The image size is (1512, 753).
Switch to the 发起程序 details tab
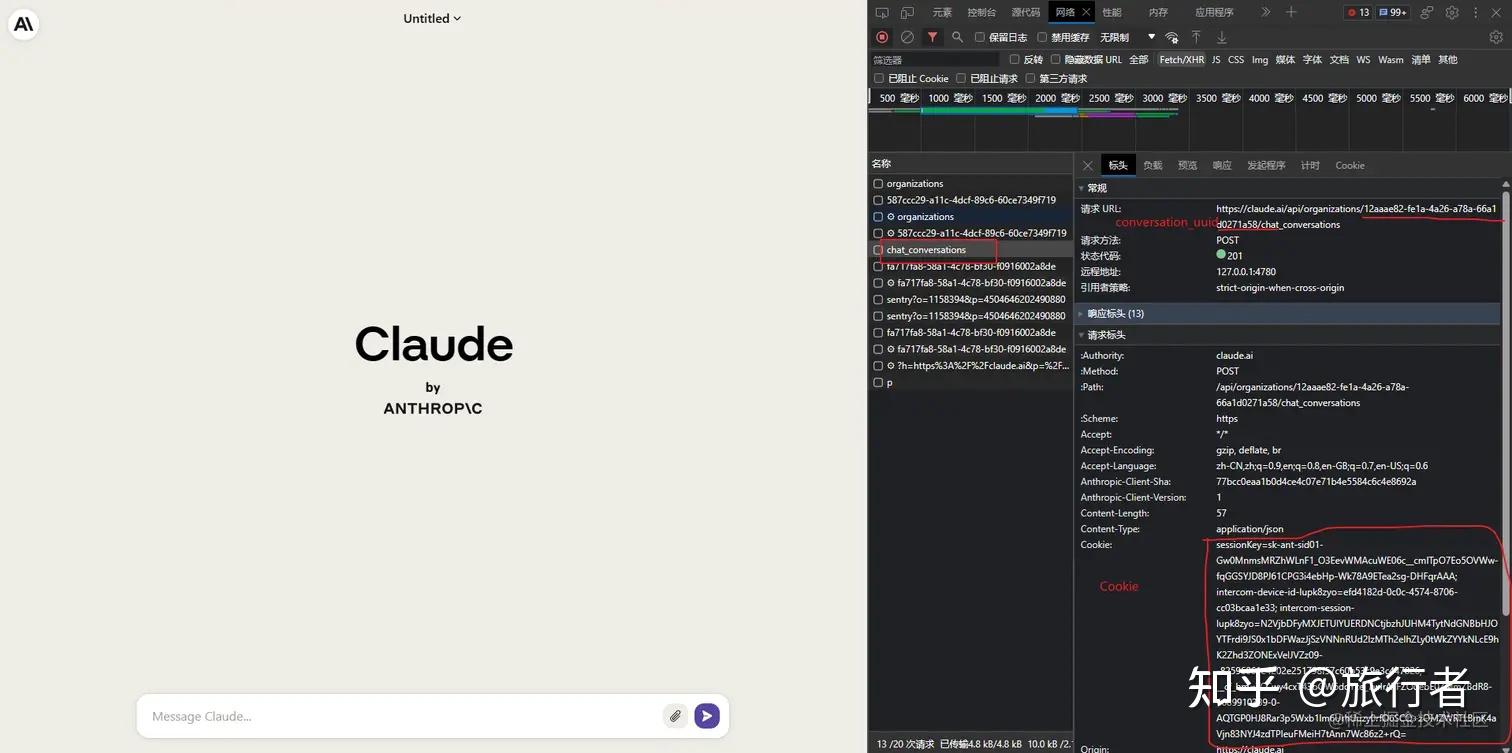pyautogui.click(x=1266, y=166)
